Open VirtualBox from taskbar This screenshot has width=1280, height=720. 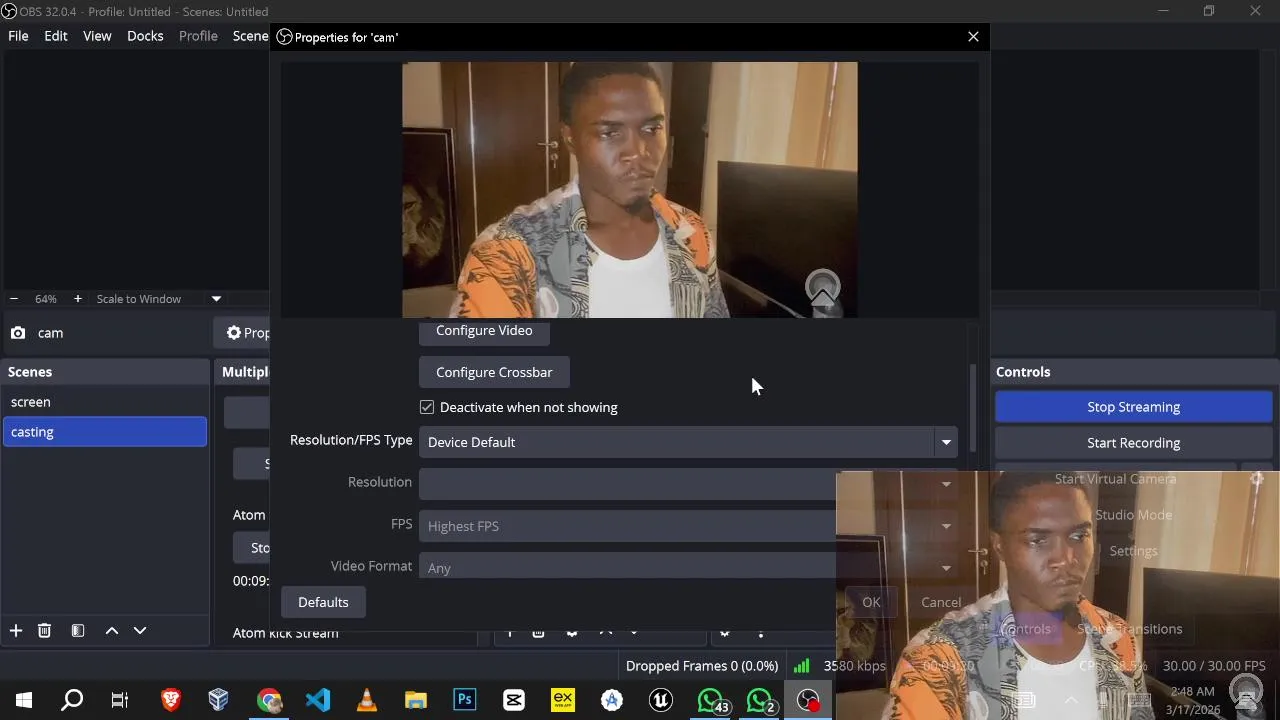[x=219, y=700]
